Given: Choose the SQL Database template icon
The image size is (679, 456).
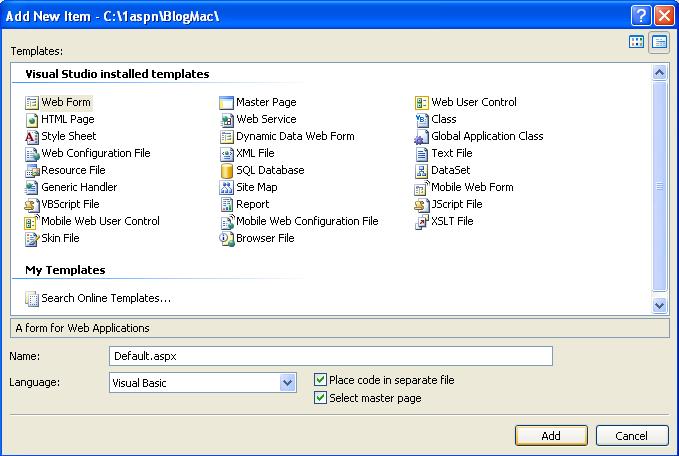Looking at the screenshot, I should [x=226, y=171].
